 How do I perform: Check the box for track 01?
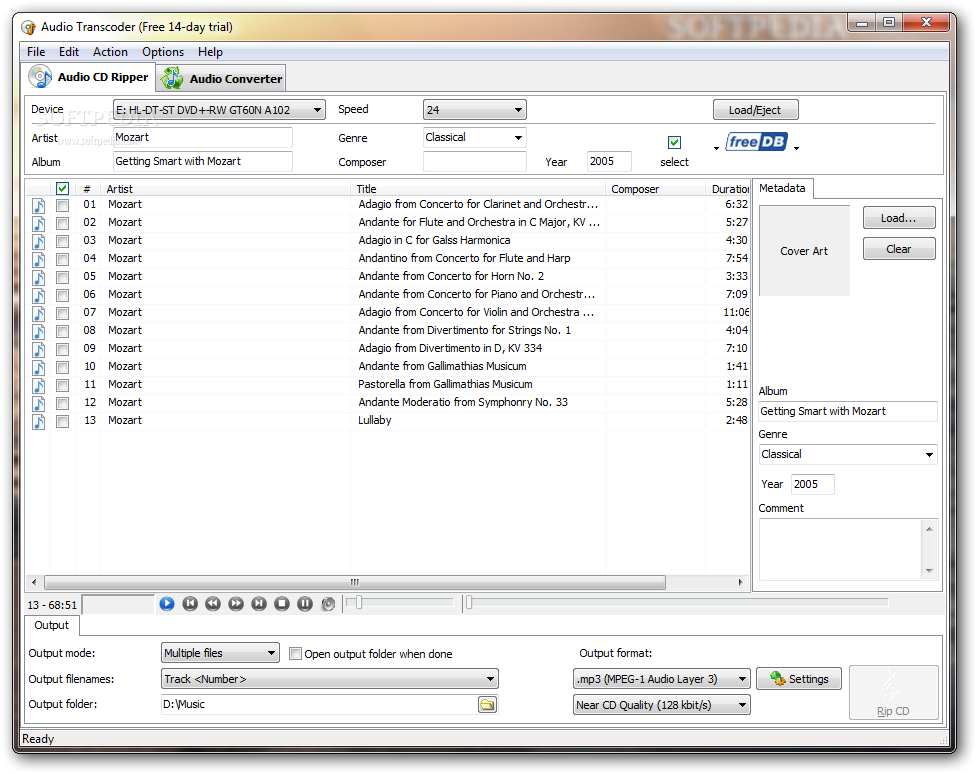pos(62,205)
